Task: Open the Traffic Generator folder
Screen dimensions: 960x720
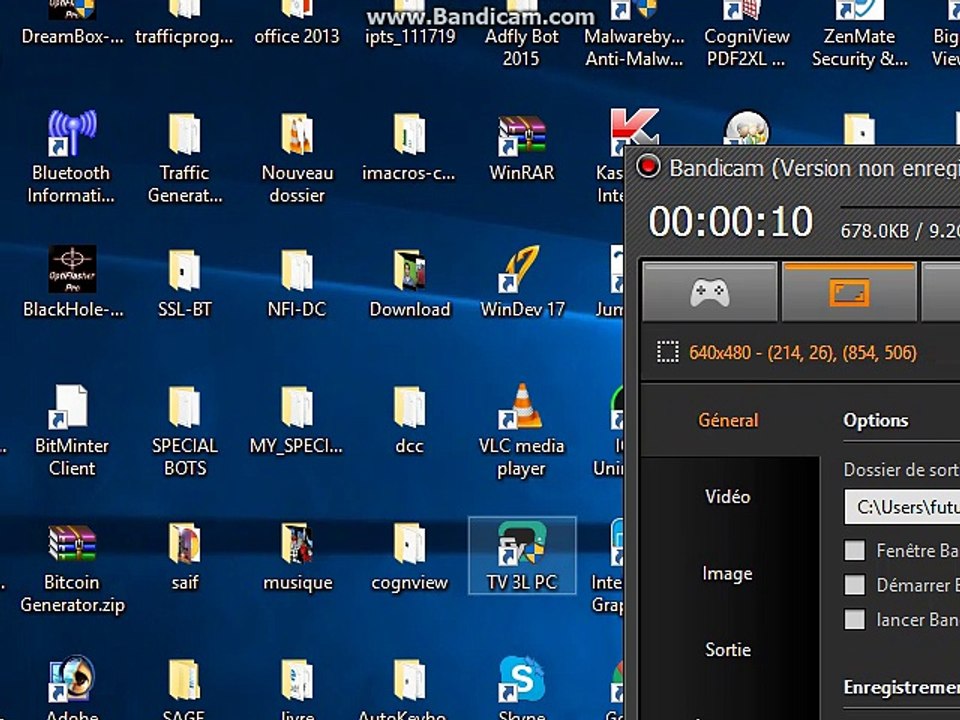Action: (184, 157)
